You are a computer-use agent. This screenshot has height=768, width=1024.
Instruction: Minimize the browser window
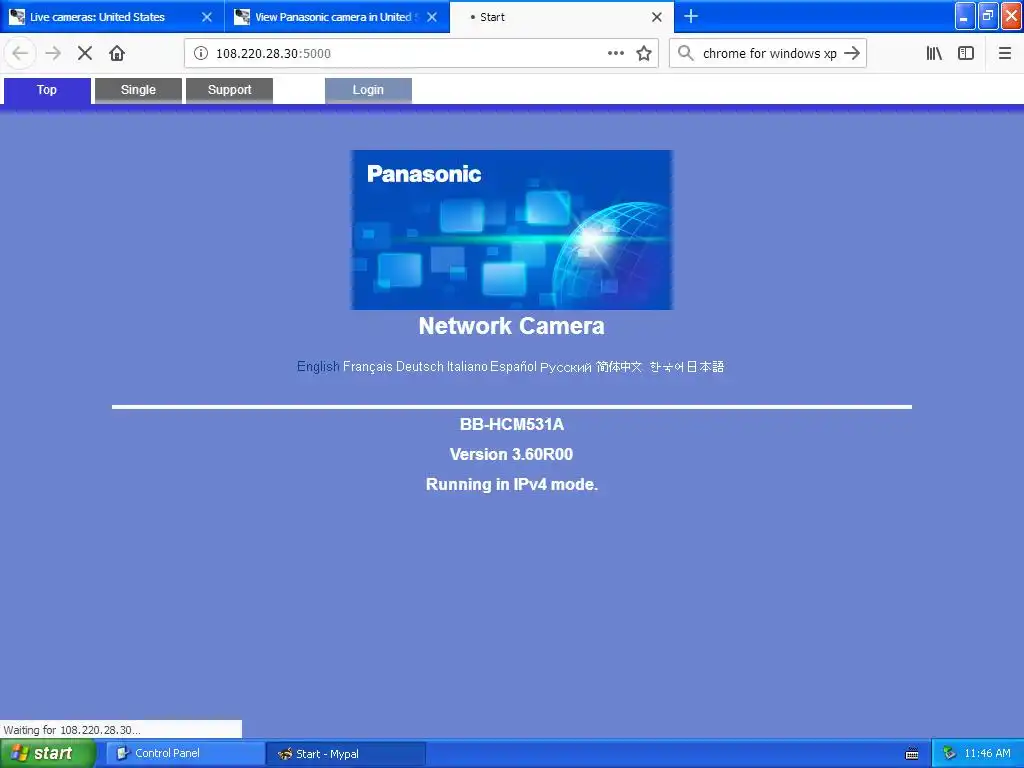(965, 16)
